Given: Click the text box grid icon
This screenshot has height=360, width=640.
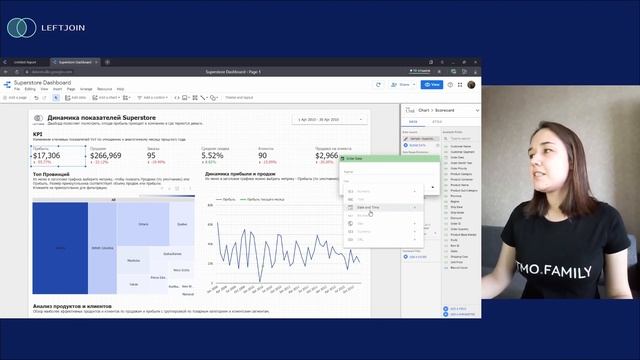Looking at the screenshot, I should click(x=195, y=98).
